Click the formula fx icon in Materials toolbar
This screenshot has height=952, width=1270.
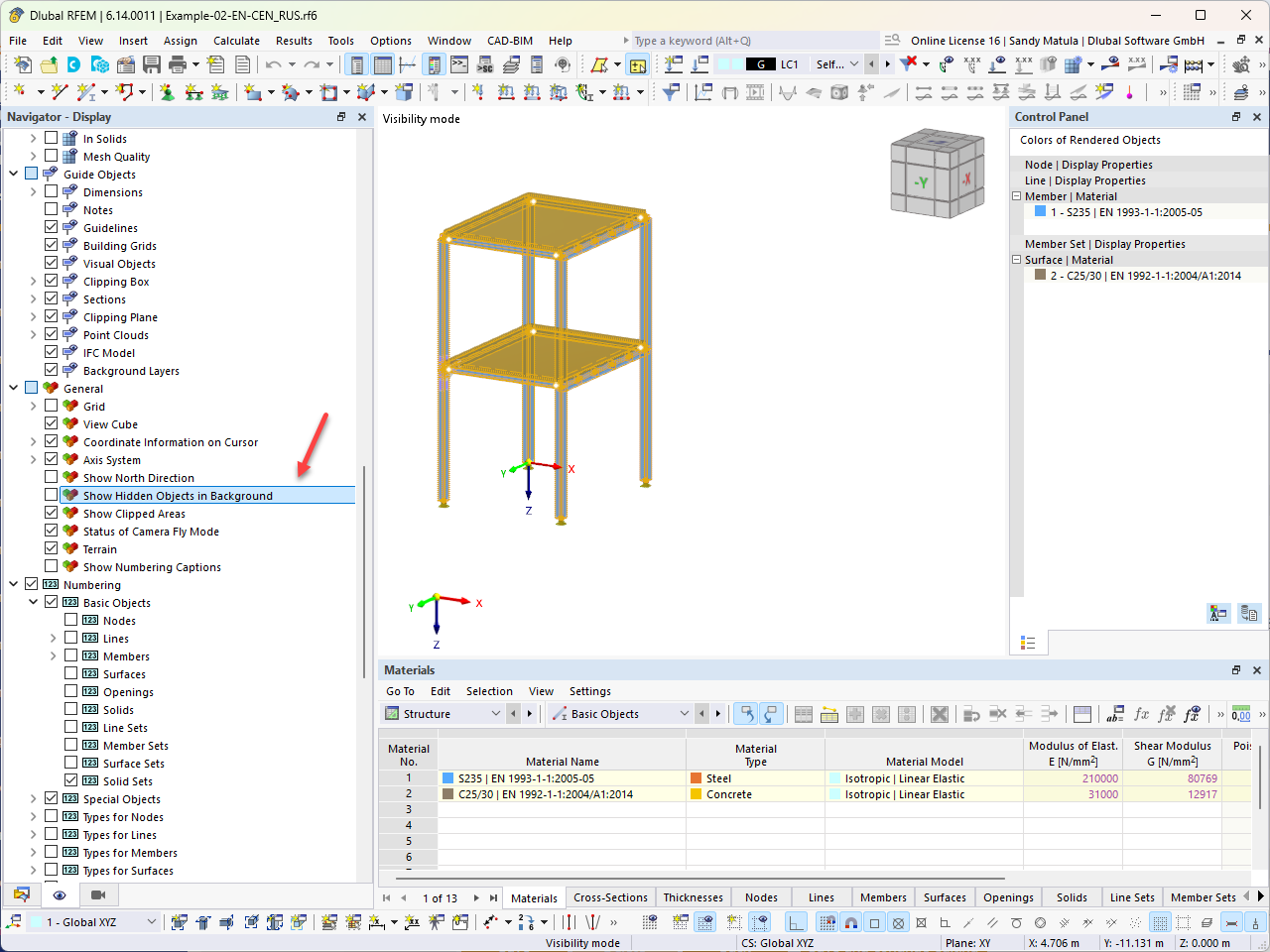pyautogui.click(x=1141, y=714)
